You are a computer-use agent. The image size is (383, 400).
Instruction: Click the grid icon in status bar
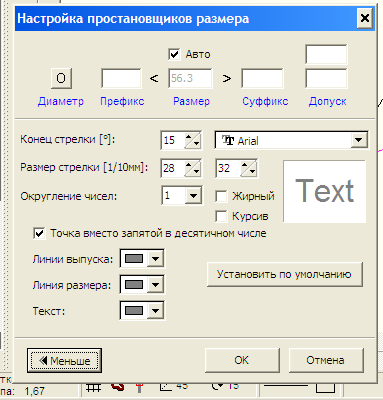94,388
